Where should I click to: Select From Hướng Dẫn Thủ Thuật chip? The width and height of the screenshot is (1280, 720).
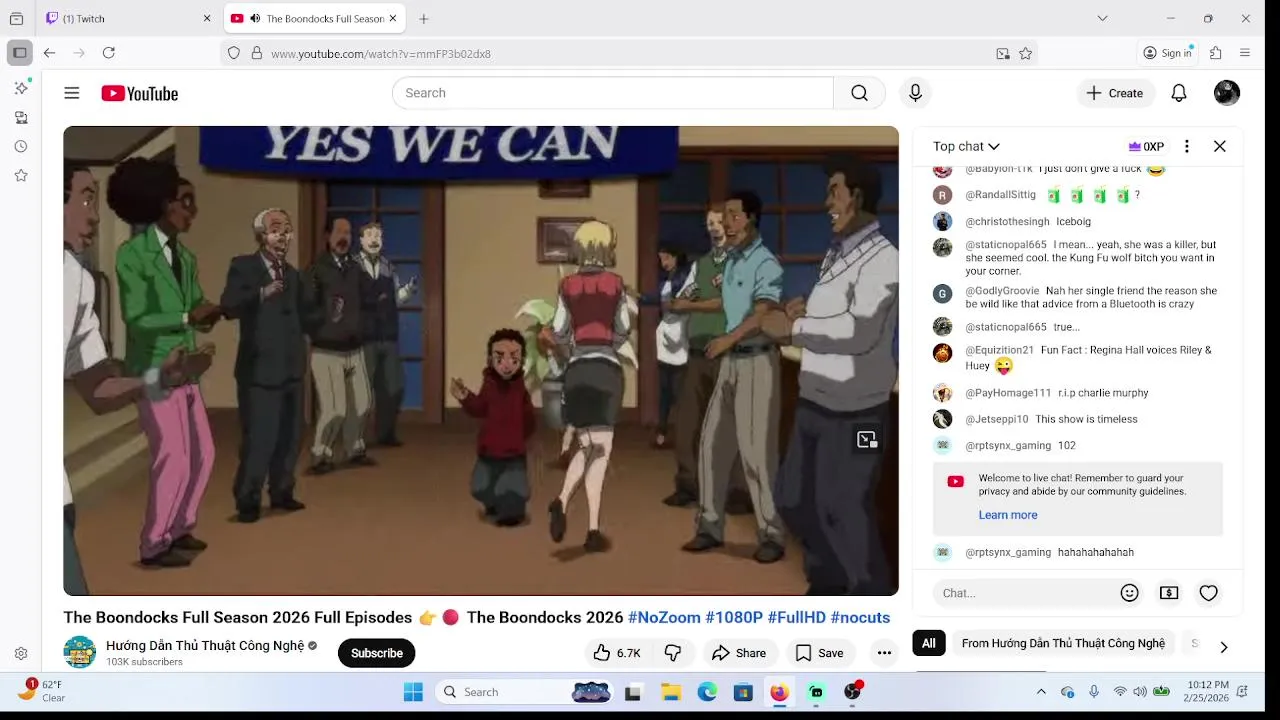click(x=1063, y=643)
